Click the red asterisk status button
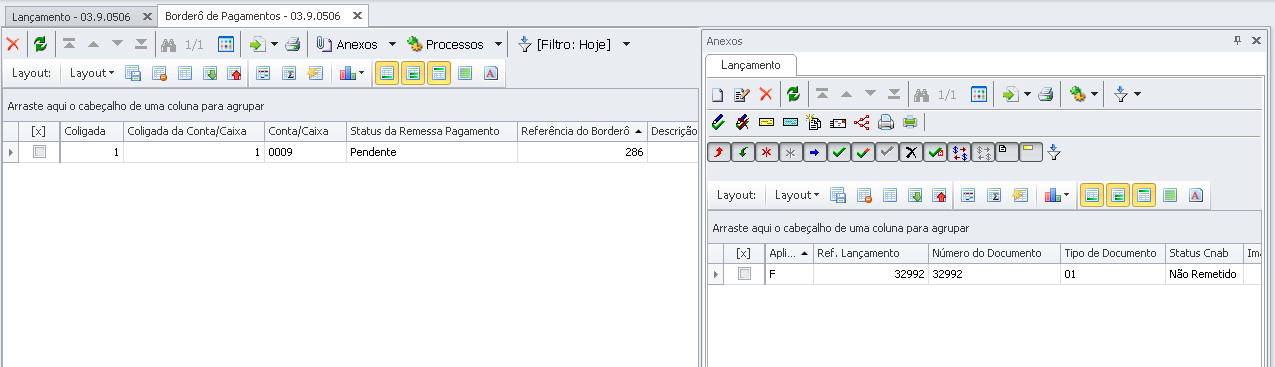Viewport: 1275px width, 367px height. coord(766,152)
